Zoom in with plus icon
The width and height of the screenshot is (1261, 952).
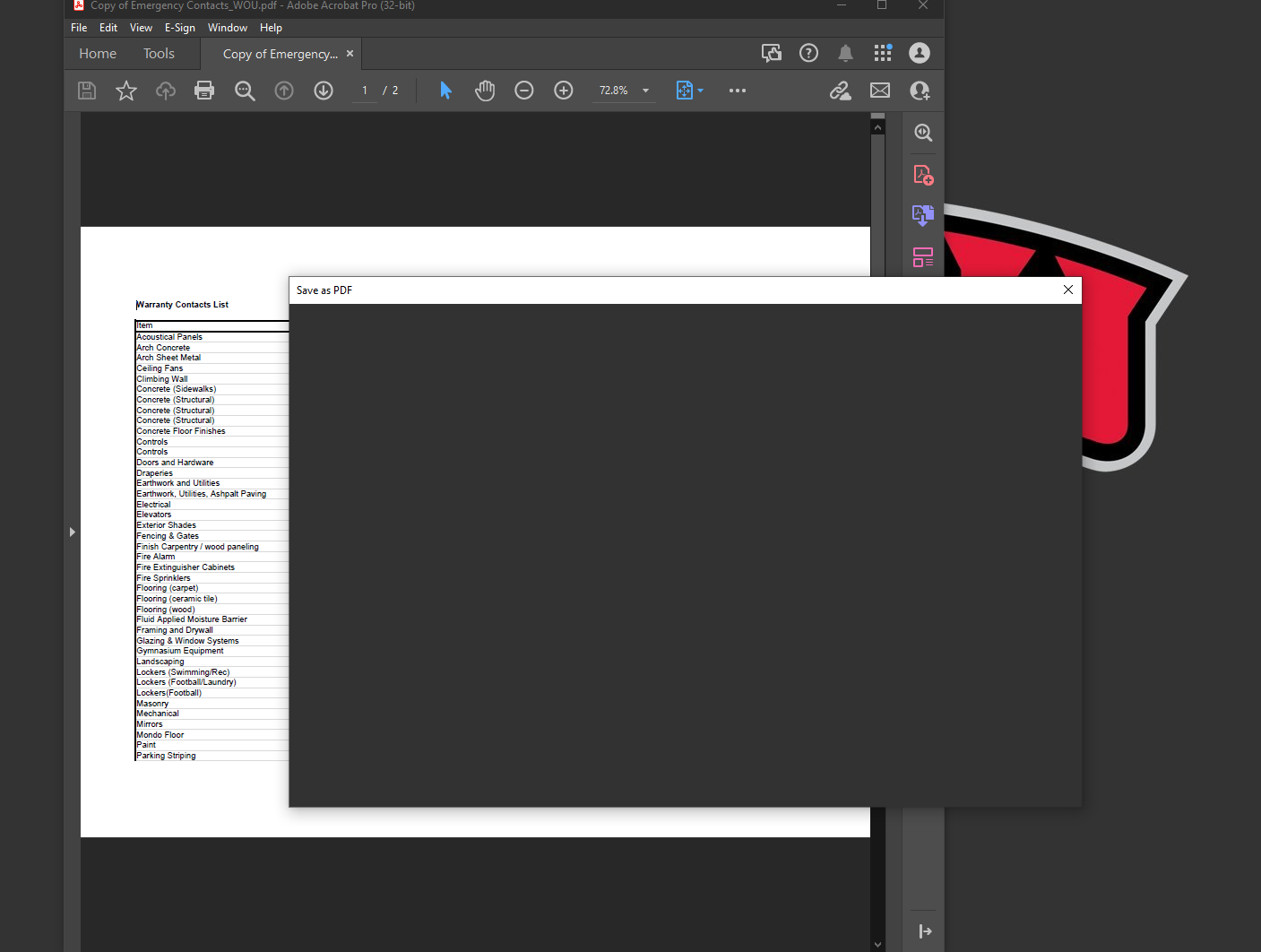point(564,91)
